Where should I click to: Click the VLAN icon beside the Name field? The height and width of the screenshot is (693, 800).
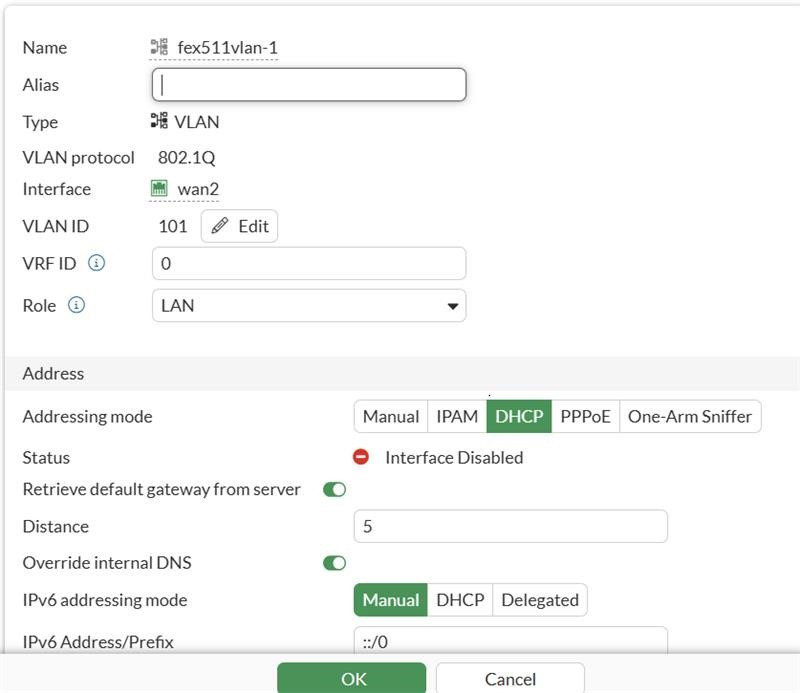tap(160, 47)
